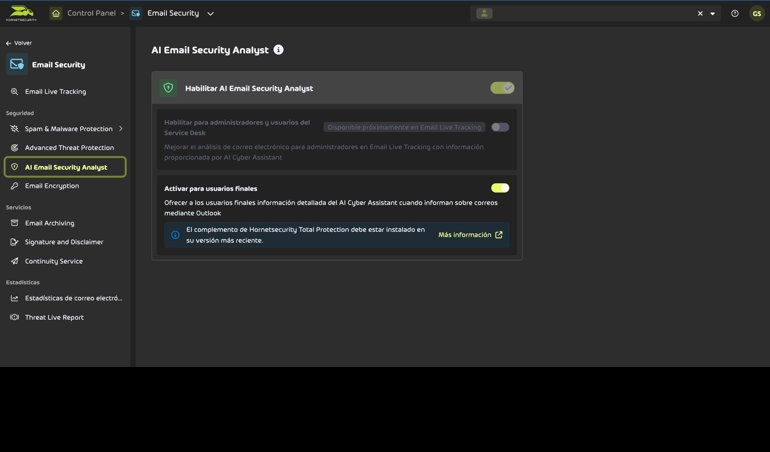Screen dimensions: 770x452
Task: Click the Seguridad section label
Action: [20, 113]
